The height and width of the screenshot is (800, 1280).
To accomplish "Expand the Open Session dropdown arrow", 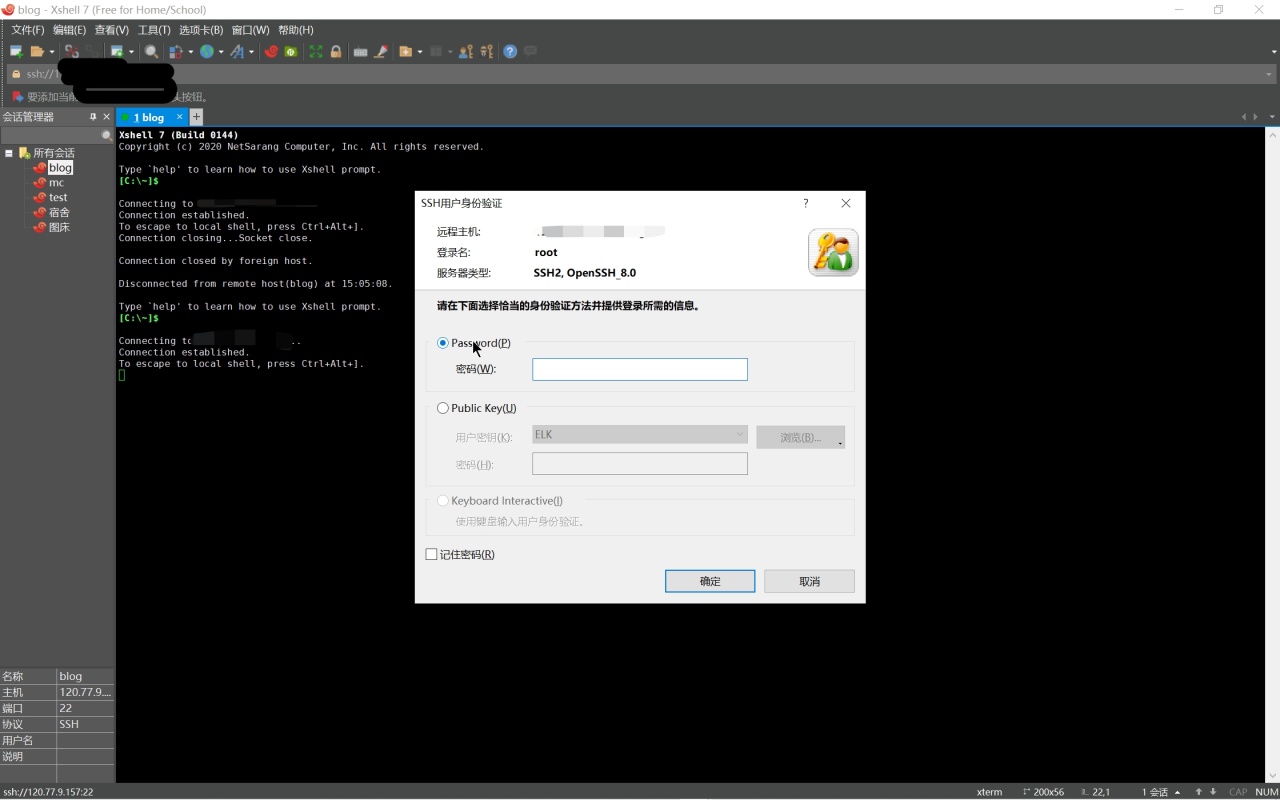I will tap(51, 52).
